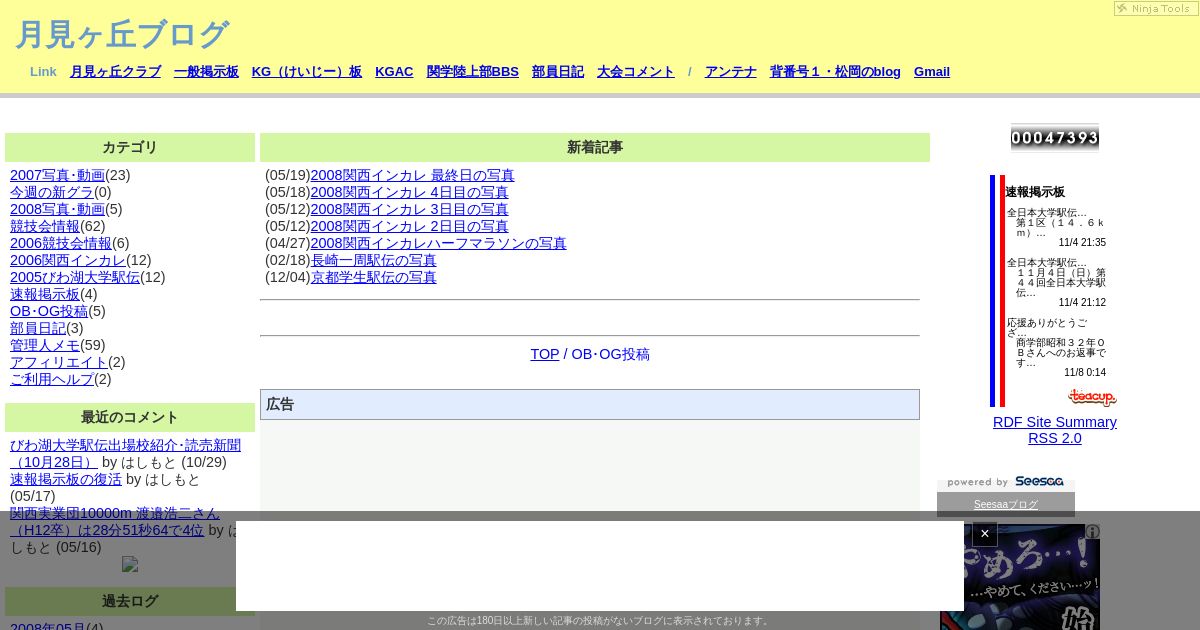Click the white banner ad at bottom
The image size is (1200, 630).
[x=600, y=566]
